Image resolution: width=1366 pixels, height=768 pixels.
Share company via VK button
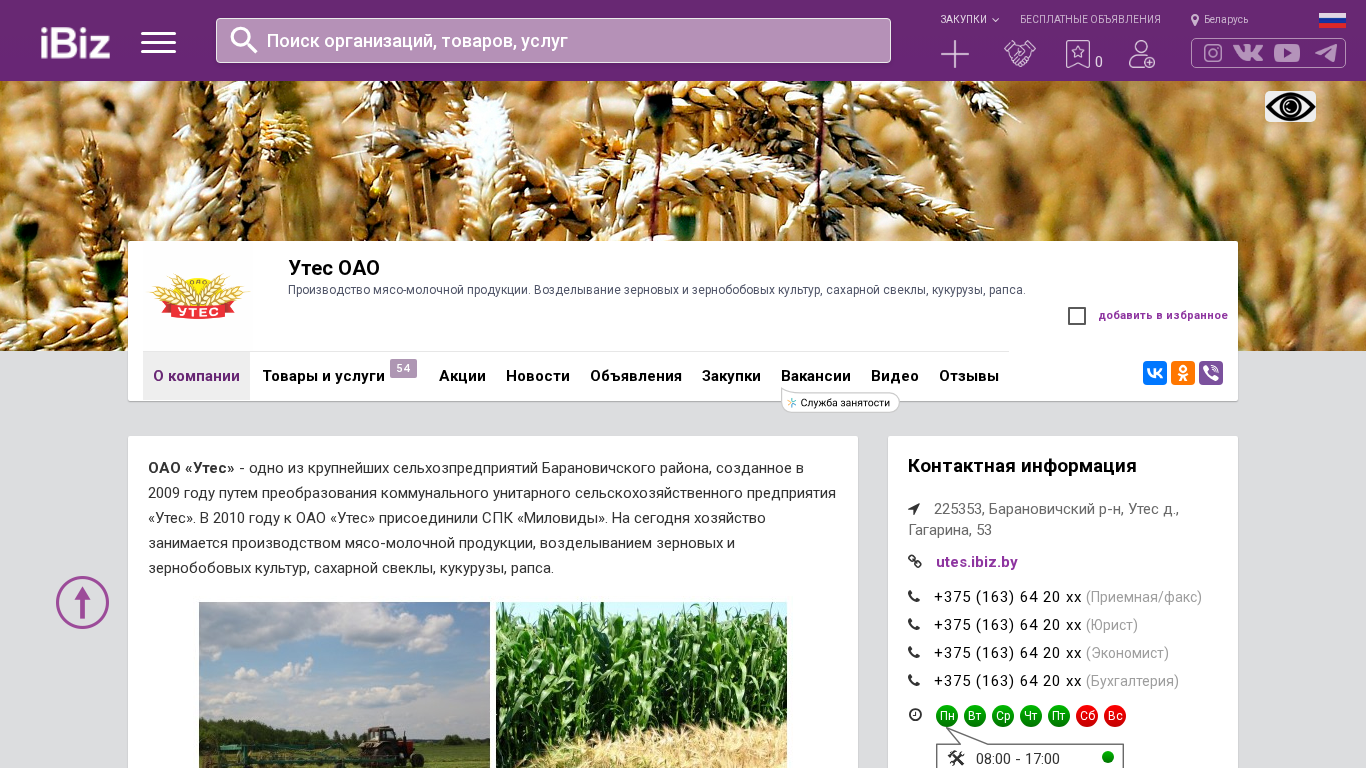coord(1155,373)
